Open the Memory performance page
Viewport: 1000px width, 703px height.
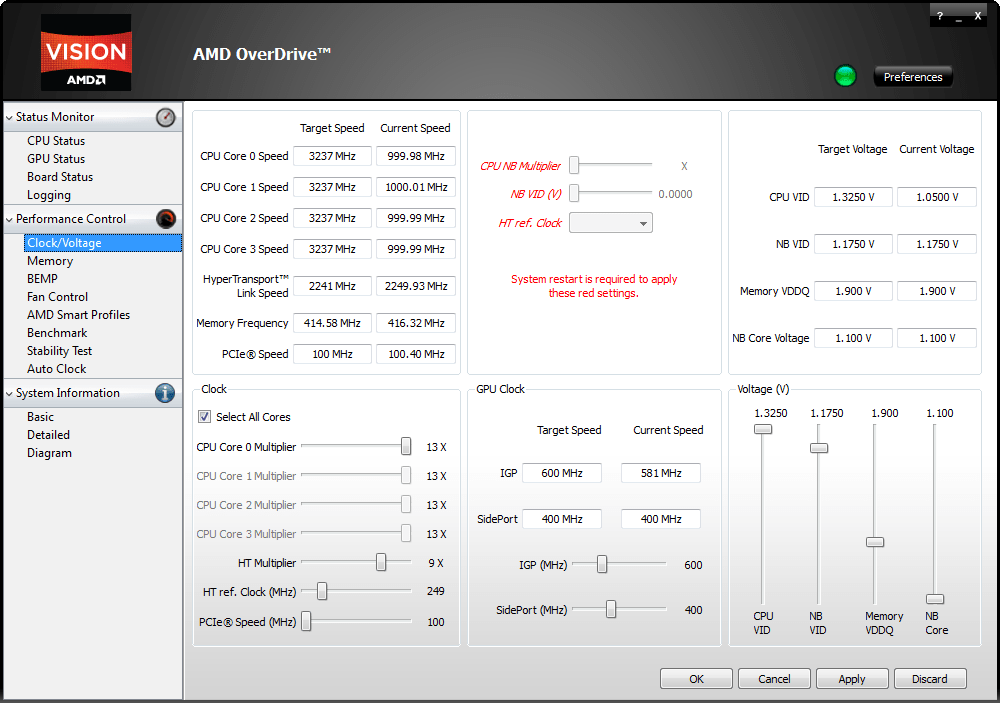[x=50, y=261]
